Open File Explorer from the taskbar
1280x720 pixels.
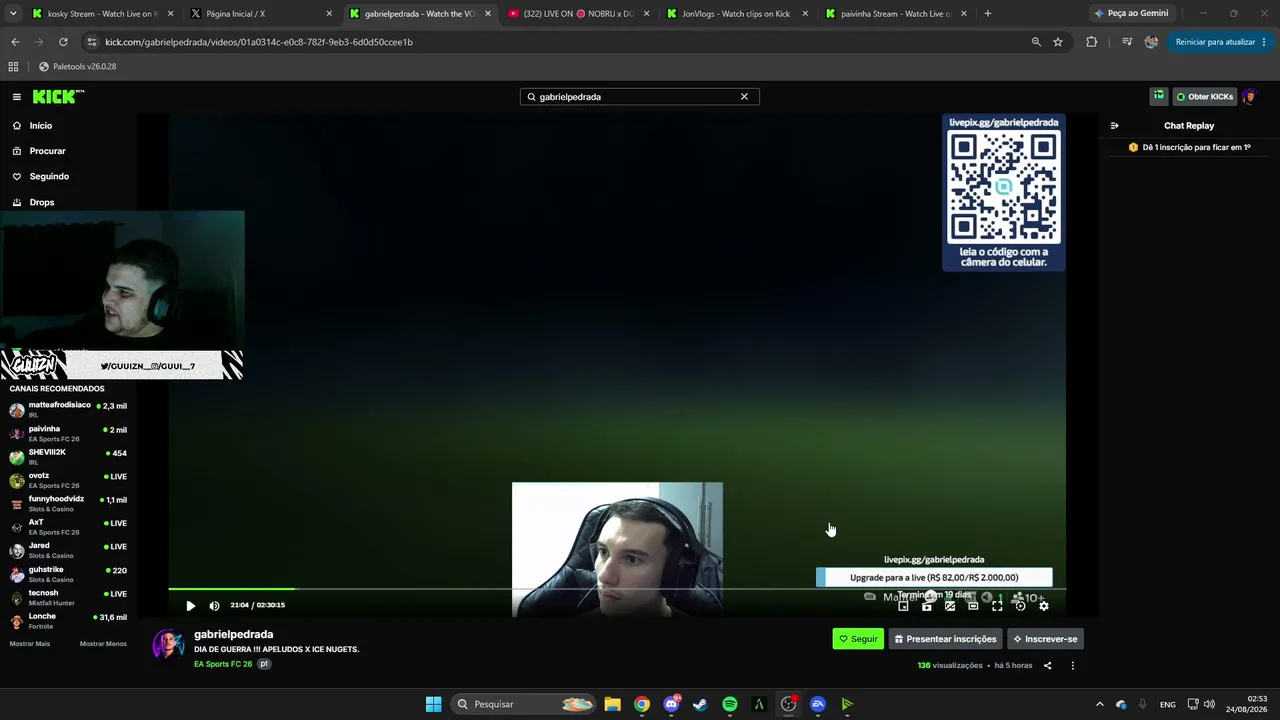click(x=613, y=704)
